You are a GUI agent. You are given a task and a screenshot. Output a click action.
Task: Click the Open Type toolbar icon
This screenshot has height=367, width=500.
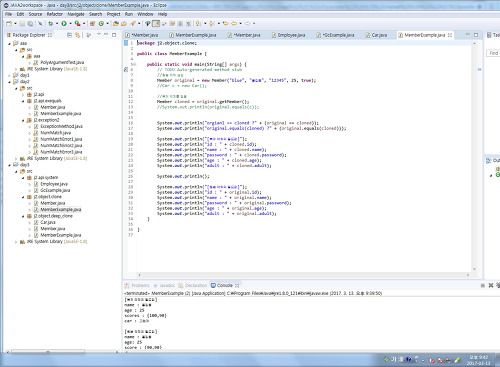pyautogui.click(x=116, y=23)
